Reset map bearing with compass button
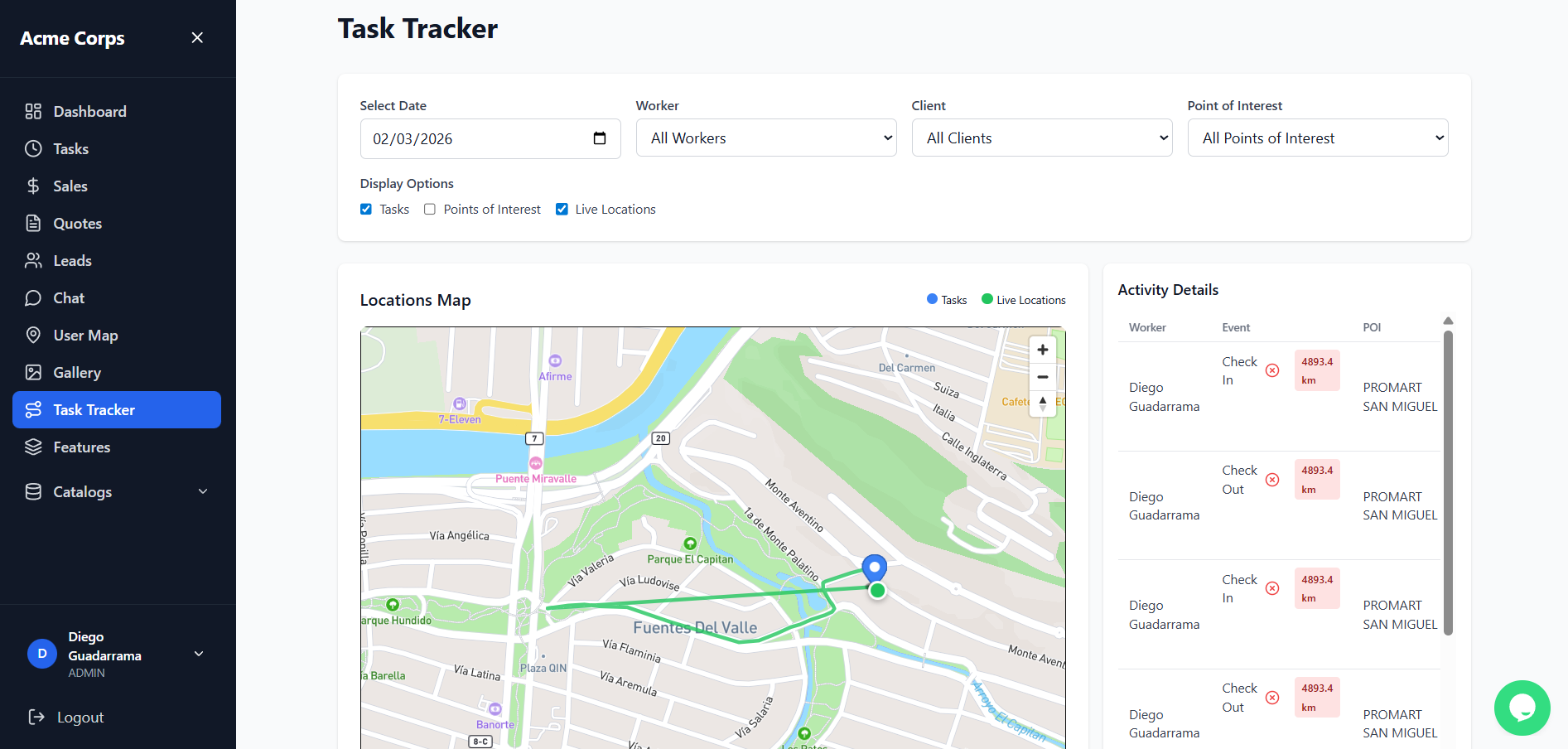This screenshot has width=1568, height=749. (x=1042, y=403)
